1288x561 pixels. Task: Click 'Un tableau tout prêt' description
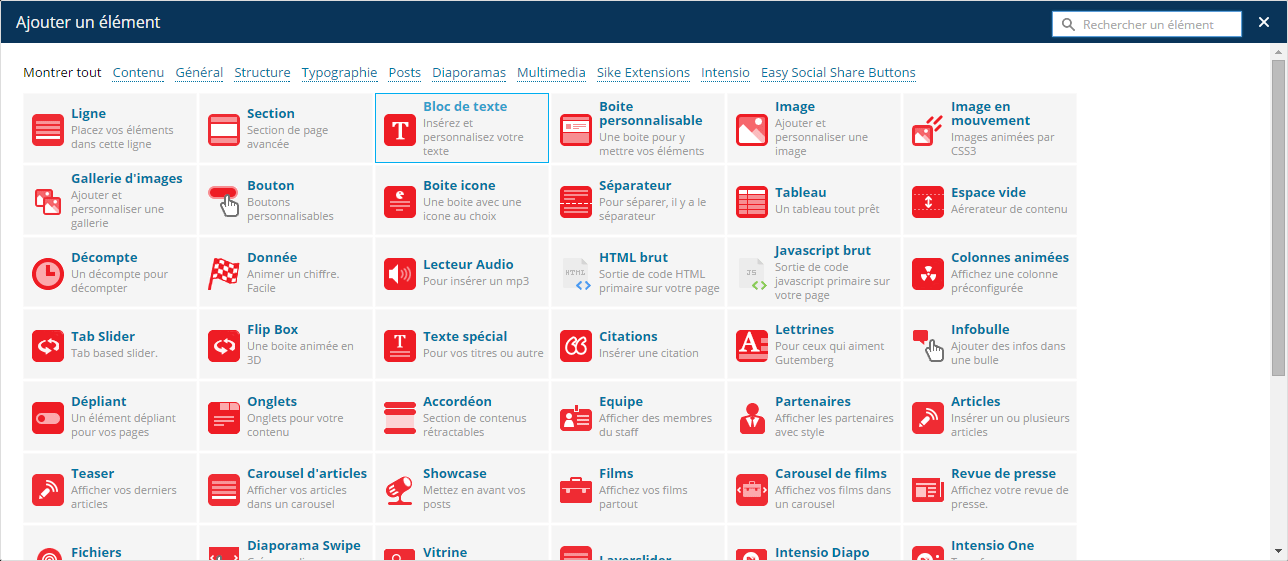[x=827, y=210]
